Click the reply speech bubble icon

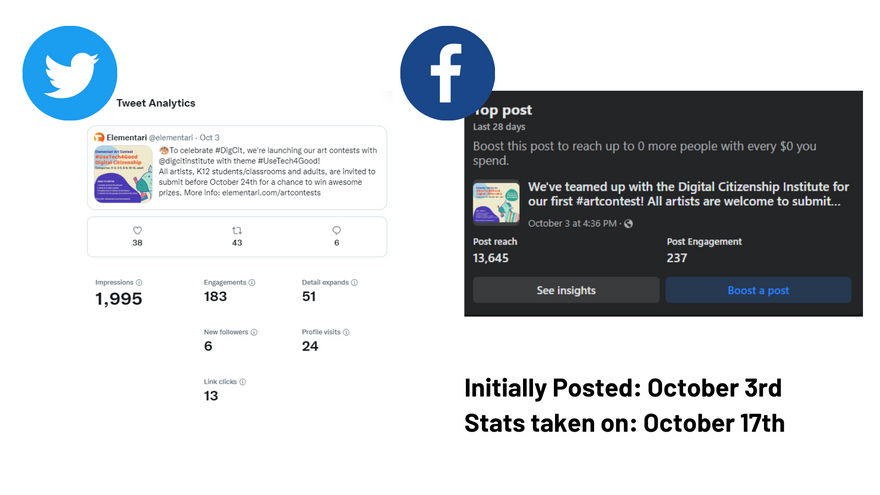[x=336, y=230]
